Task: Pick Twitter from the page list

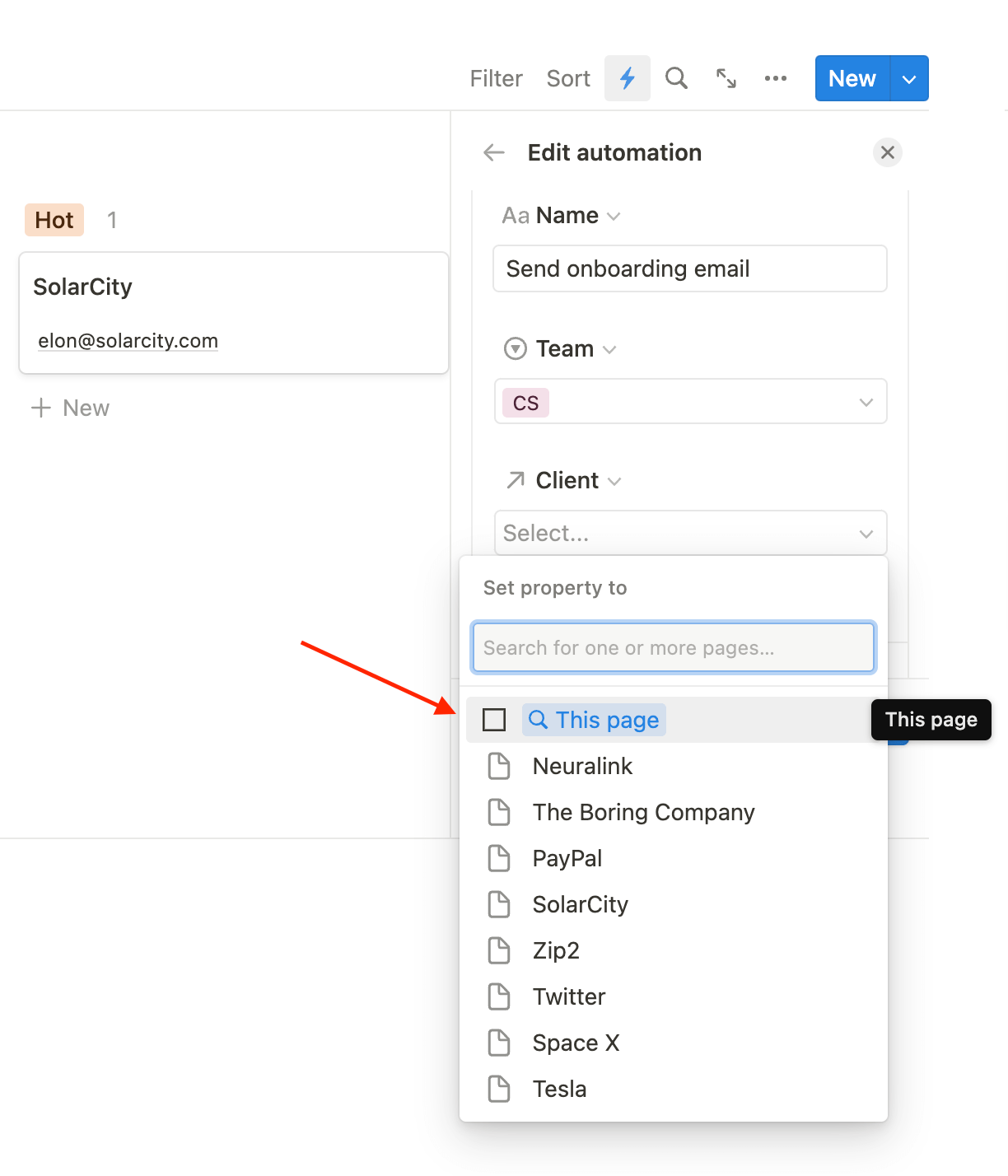Action: (674, 996)
